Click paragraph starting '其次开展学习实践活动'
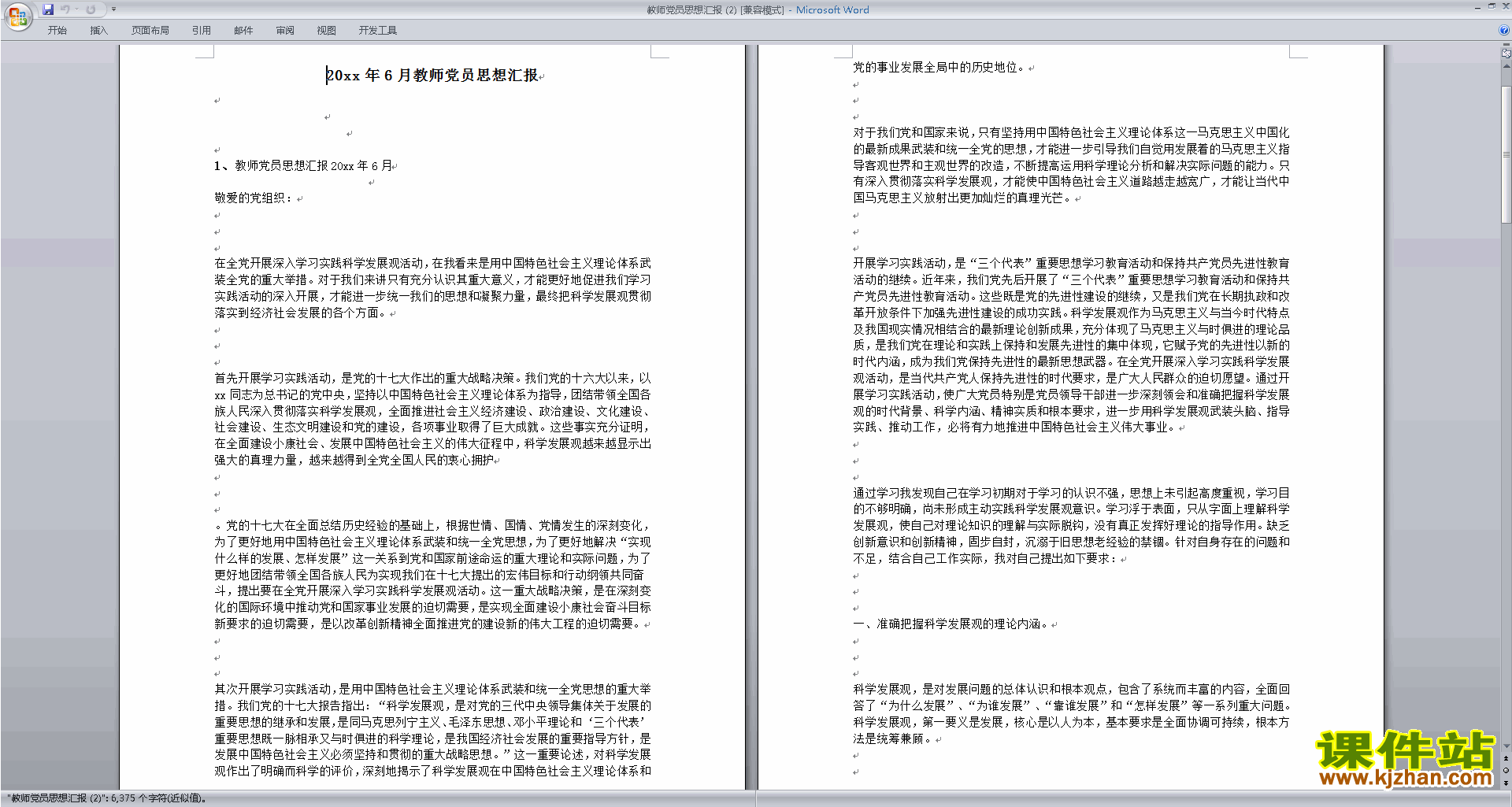This screenshot has height=807, width=1512. (432, 730)
